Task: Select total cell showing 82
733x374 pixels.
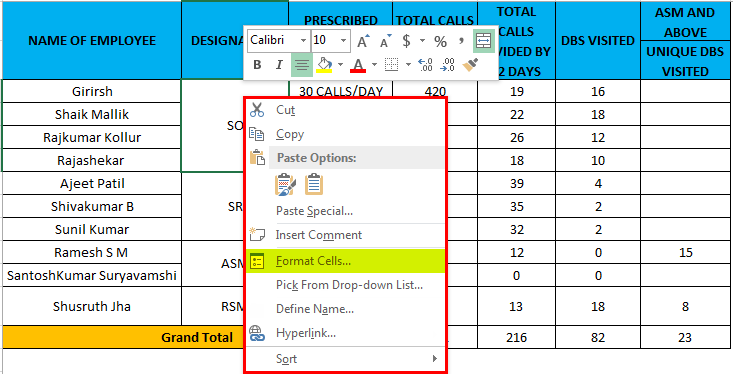Action: pos(598,337)
